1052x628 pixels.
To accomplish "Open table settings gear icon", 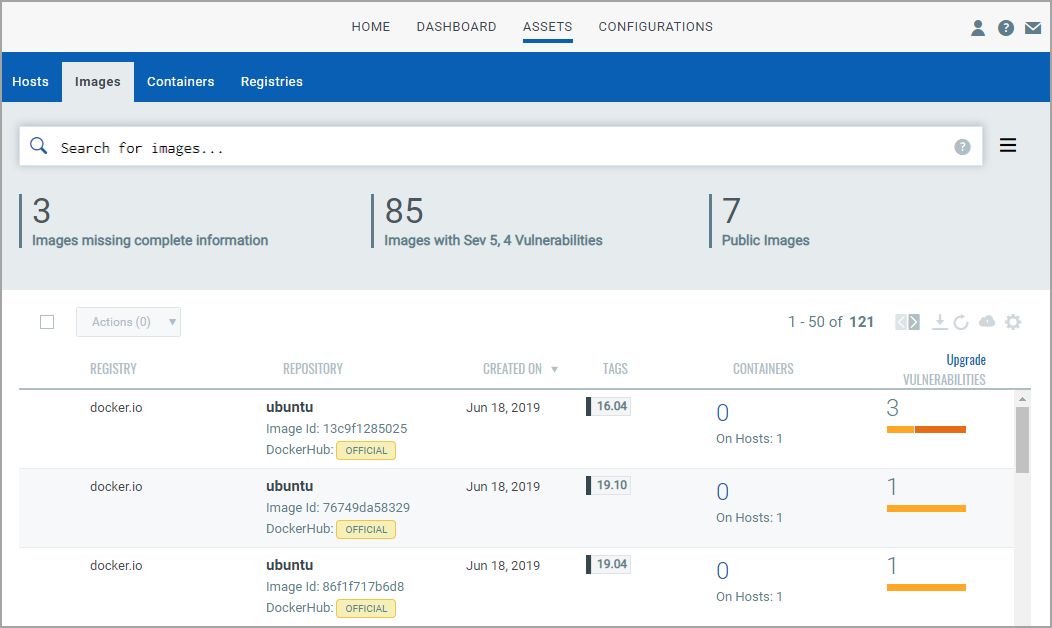I will 1013,322.
